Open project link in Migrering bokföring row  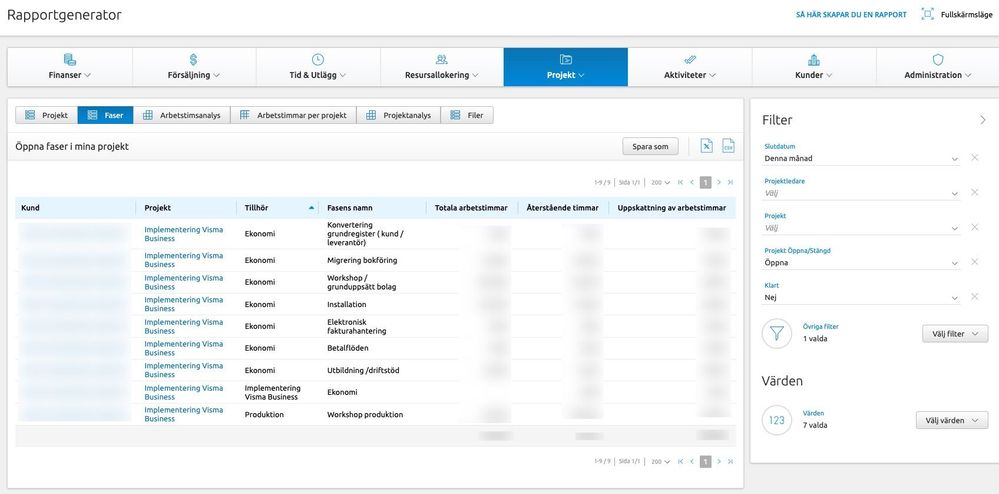tap(183, 260)
